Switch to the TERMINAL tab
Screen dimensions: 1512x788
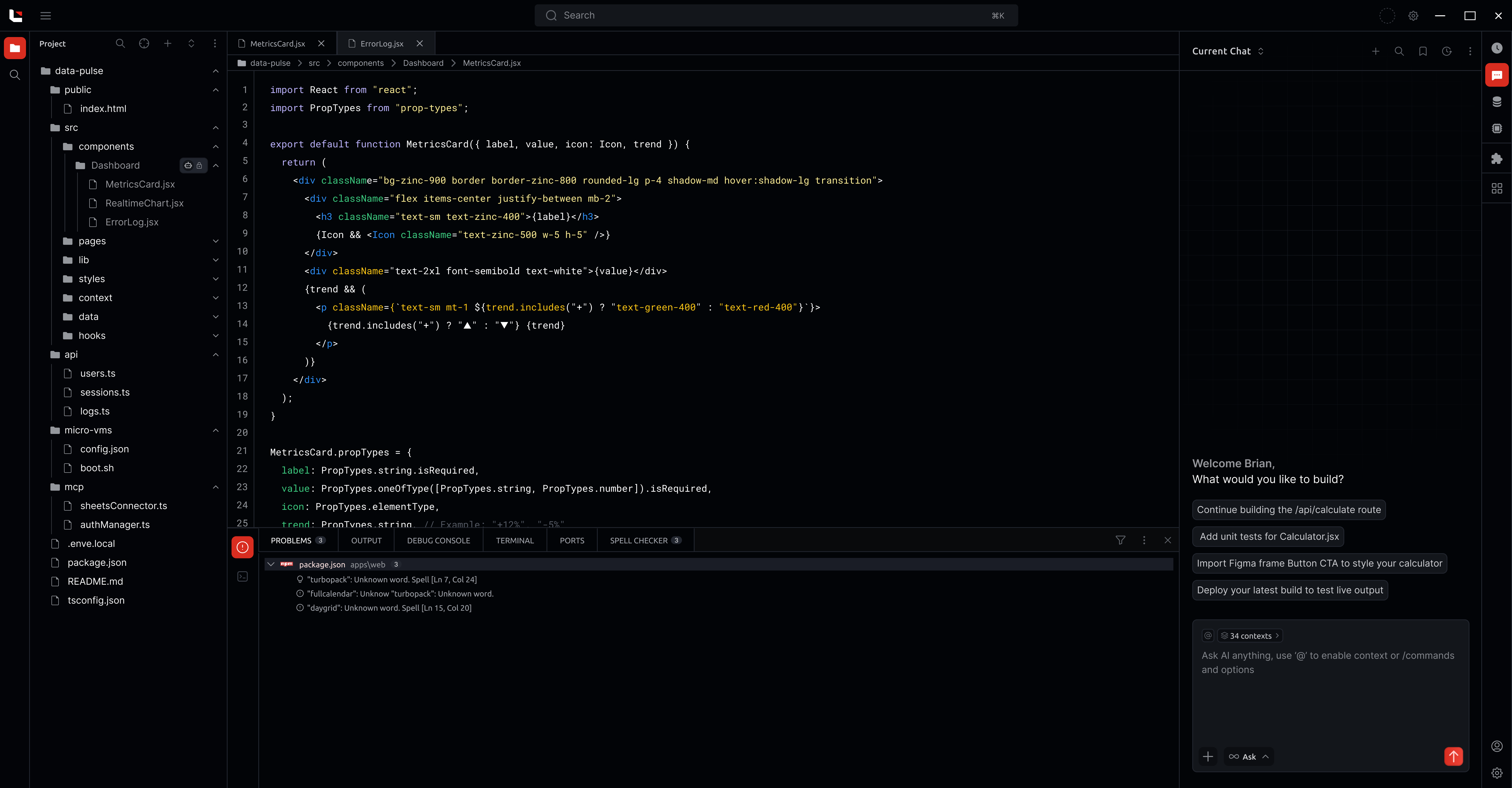tap(514, 540)
